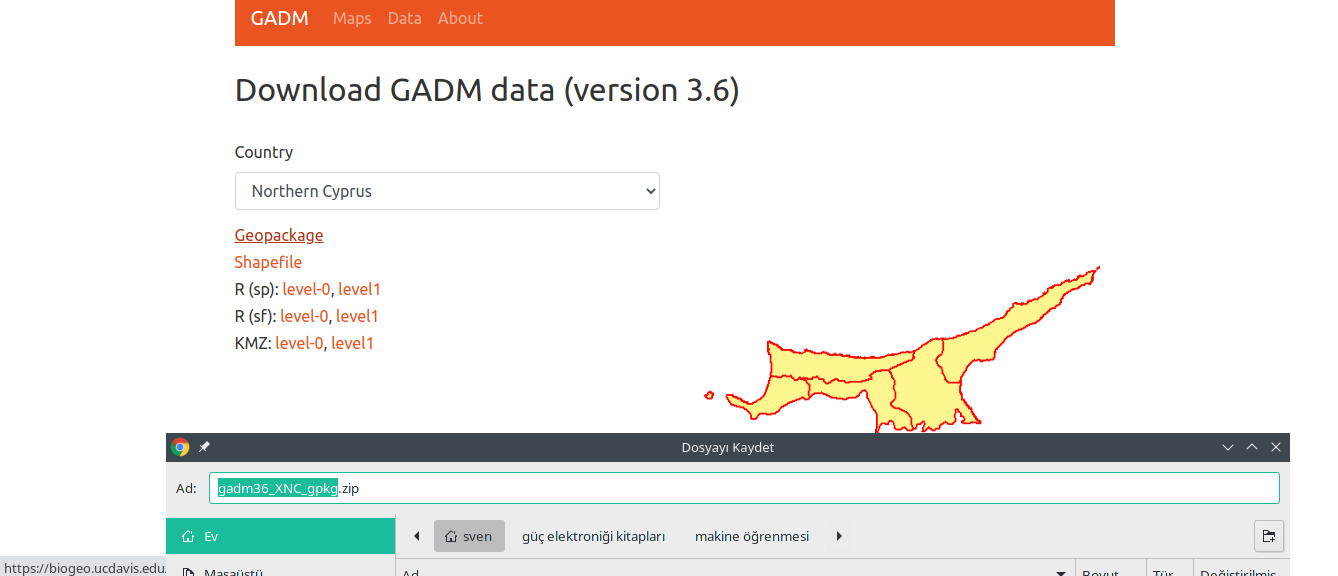Click the left arrow in path bar
Viewport: 1338px width, 576px height.
(416, 536)
